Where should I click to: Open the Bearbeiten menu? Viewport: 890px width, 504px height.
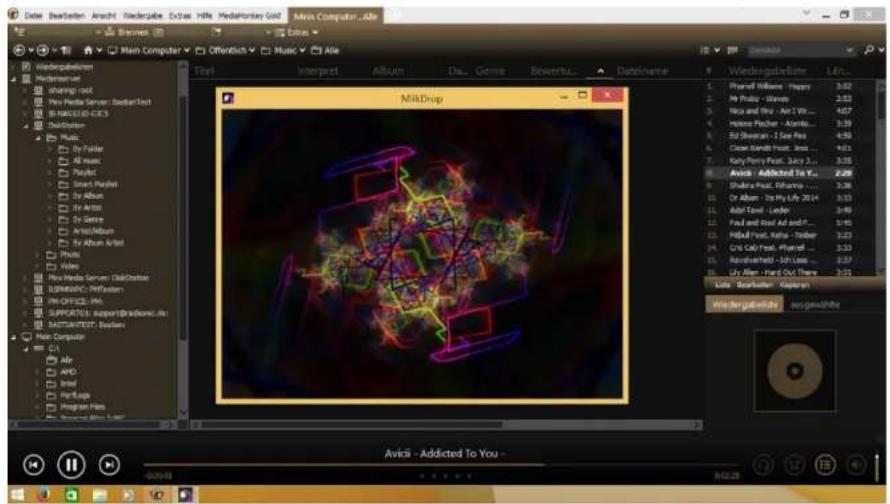pyautogui.click(x=66, y=16)
